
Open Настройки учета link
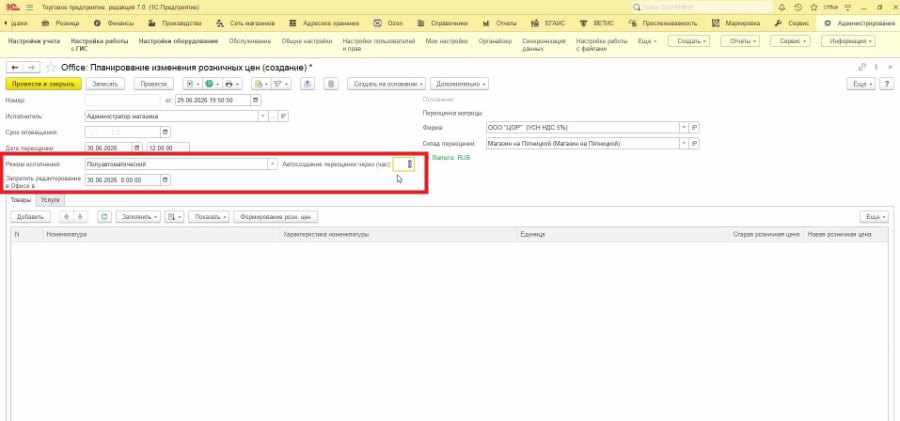[33, 41]
